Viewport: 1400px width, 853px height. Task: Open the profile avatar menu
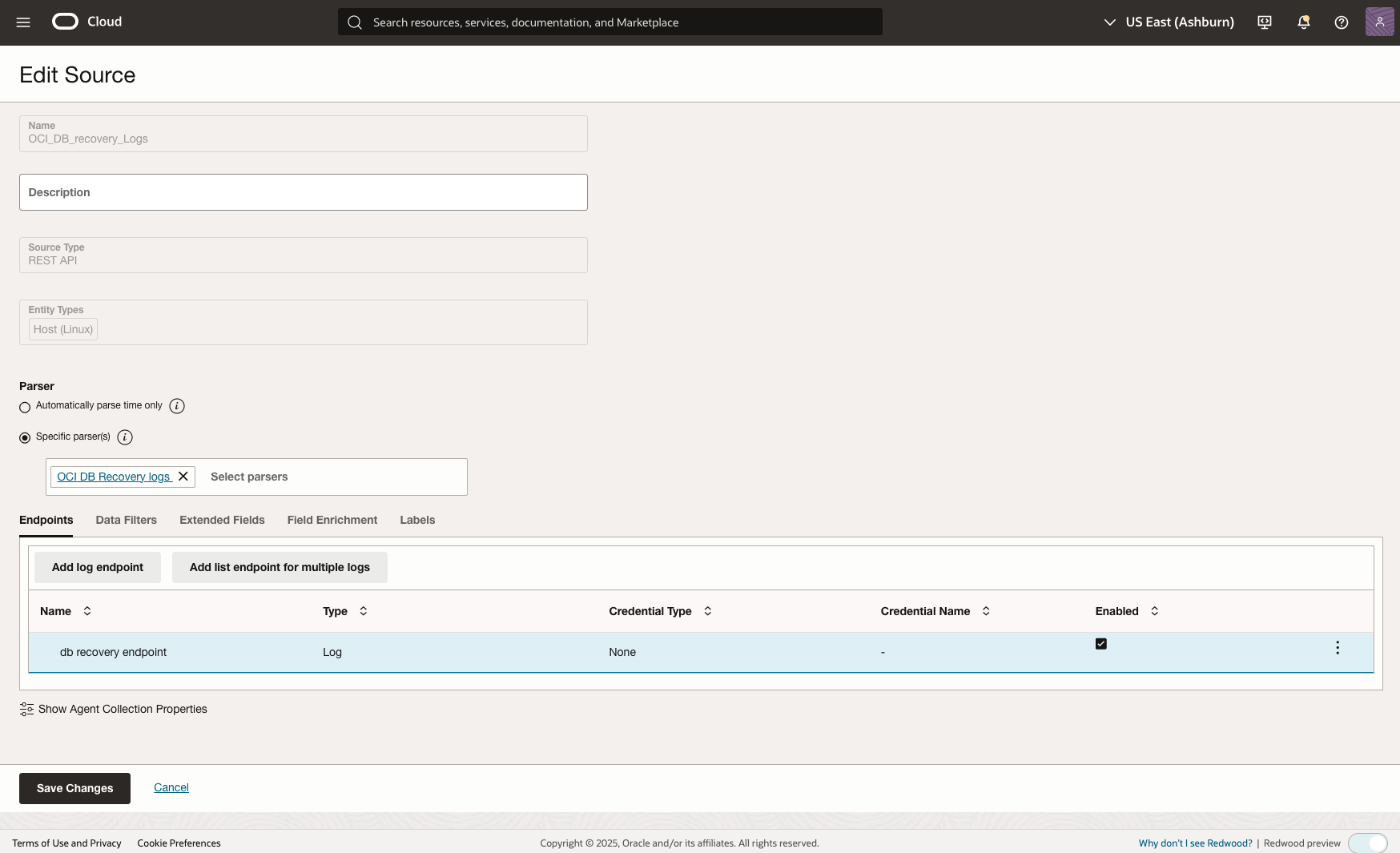tap(1379, 22)
